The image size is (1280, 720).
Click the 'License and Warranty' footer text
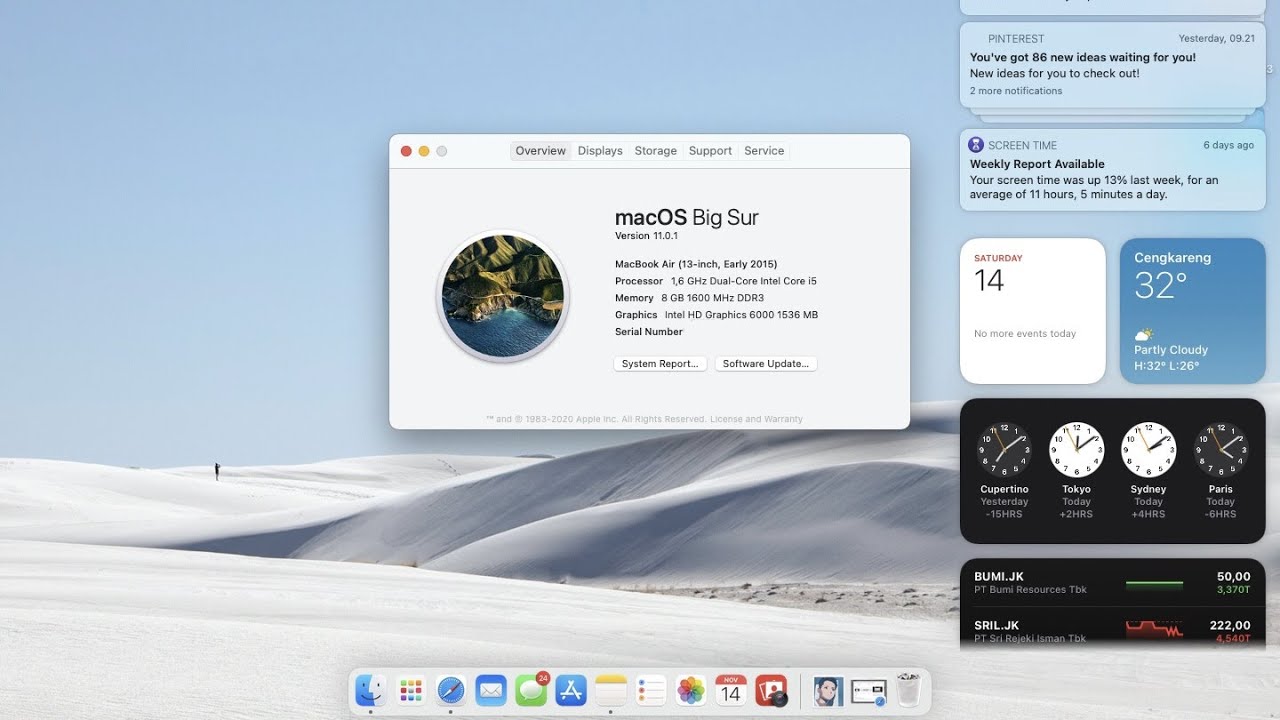click(756, 419)
